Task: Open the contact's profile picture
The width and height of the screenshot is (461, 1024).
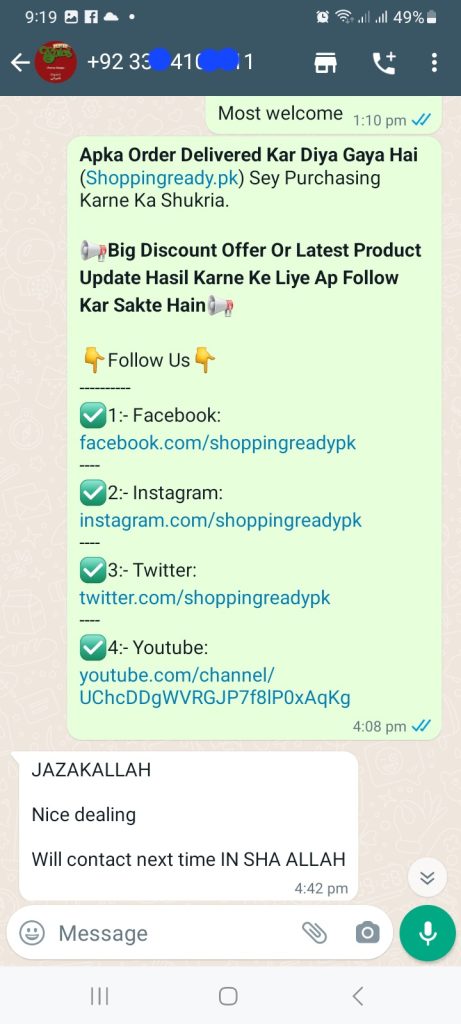Action: click(x=56, y=62)
